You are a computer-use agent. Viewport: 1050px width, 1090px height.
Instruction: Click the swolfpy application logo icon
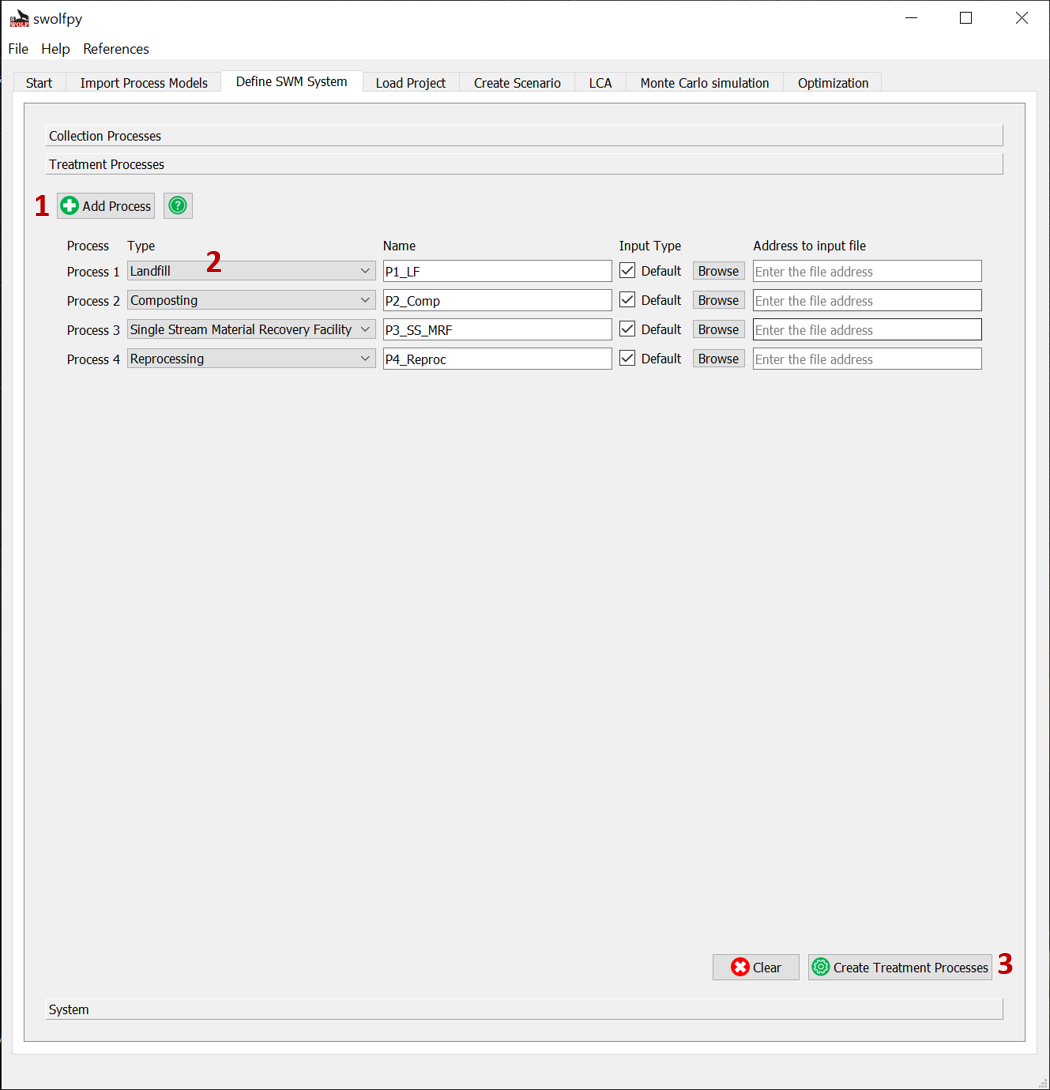(19, 19)
